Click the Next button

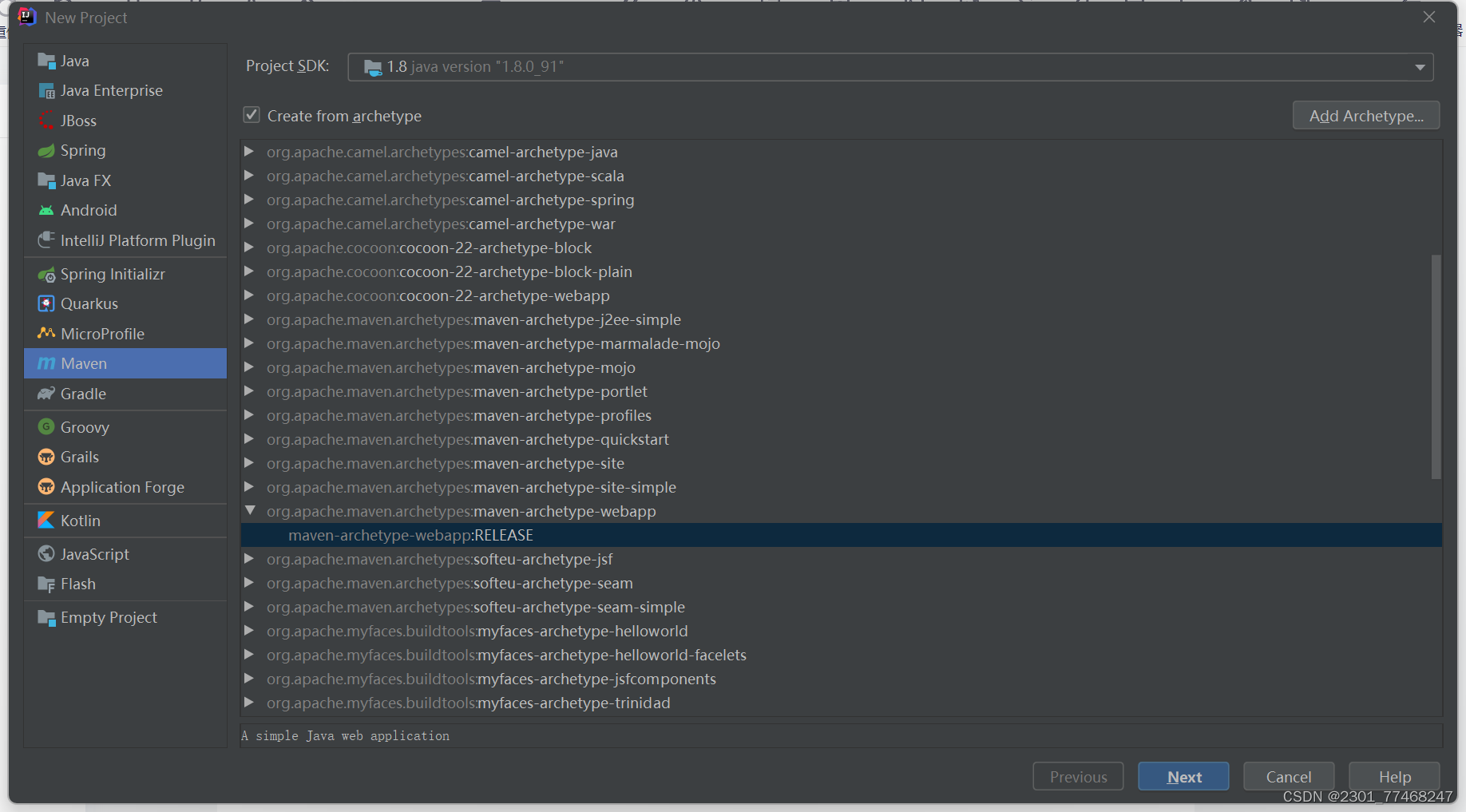point(1183,777)
